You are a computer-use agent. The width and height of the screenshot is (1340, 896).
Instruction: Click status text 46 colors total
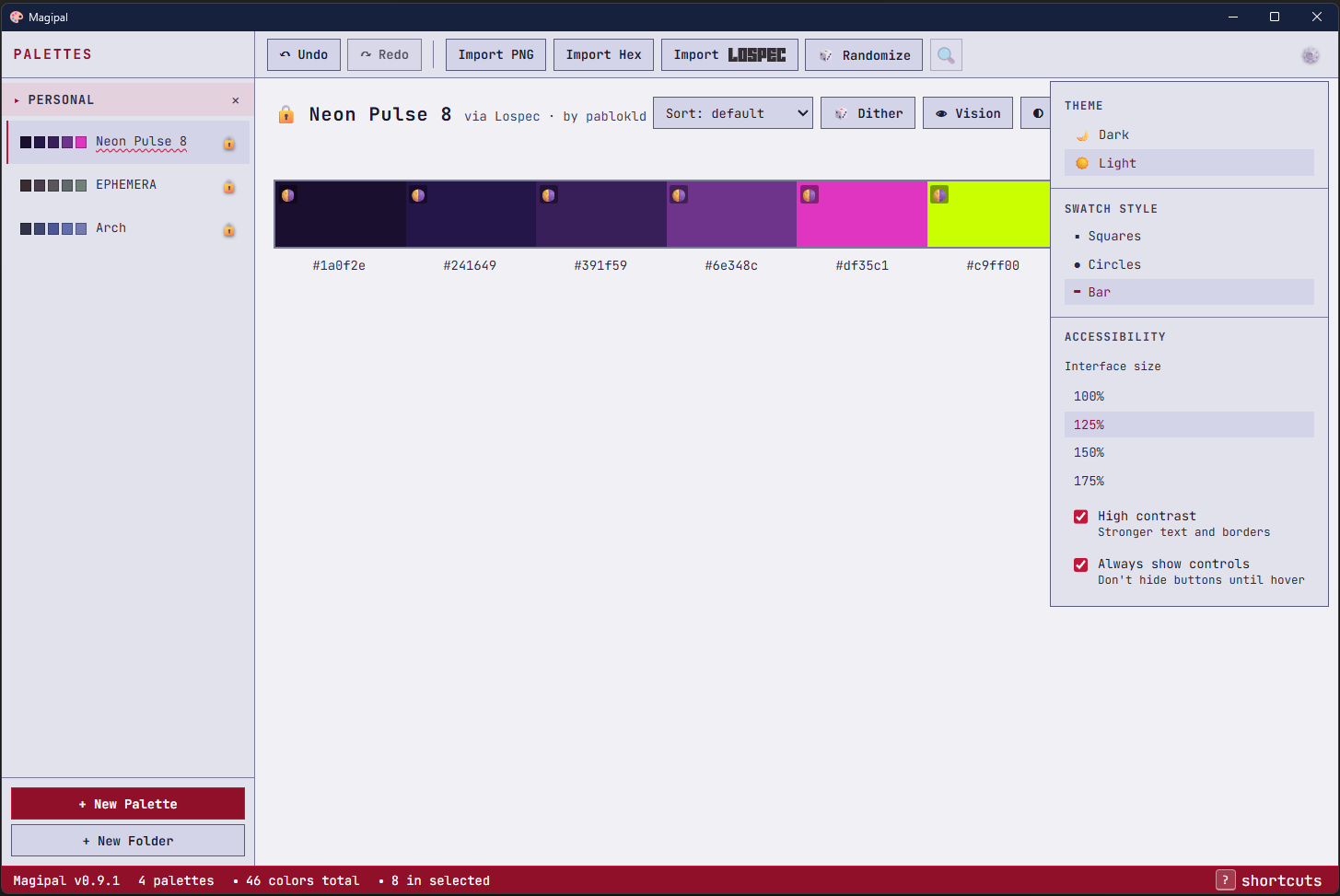click(303, 880)
